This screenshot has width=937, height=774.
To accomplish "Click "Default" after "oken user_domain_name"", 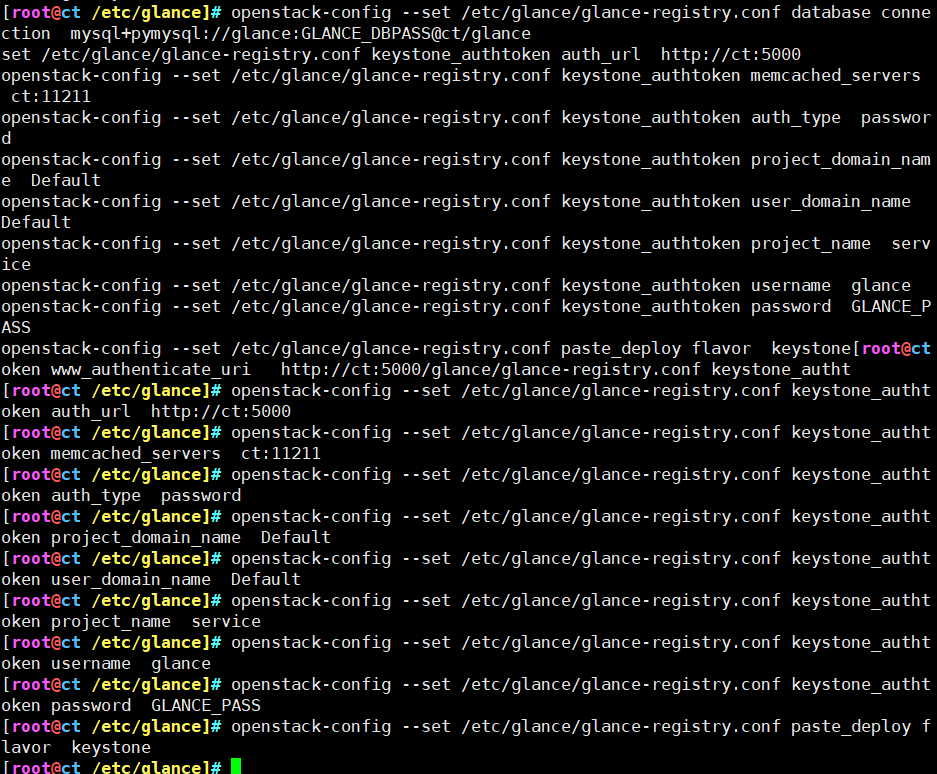I will 266,579.
